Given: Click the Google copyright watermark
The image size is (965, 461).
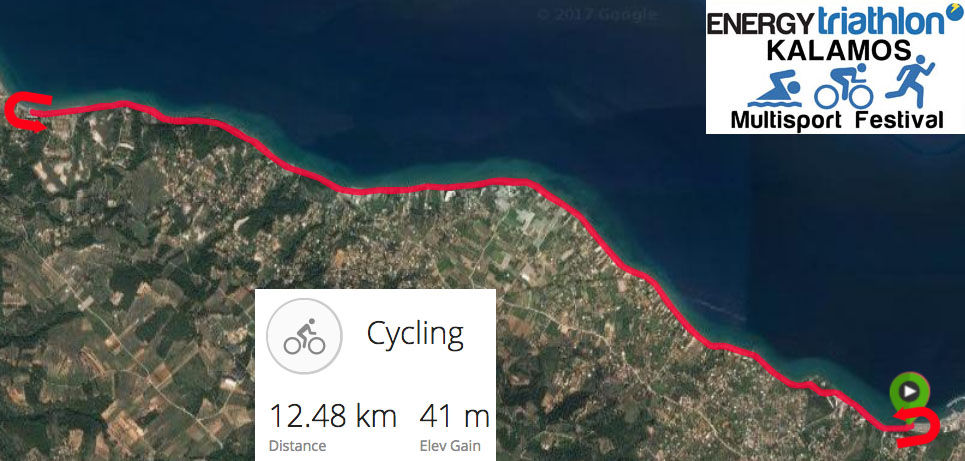Looking at the screenshot, I should point(597,14).
